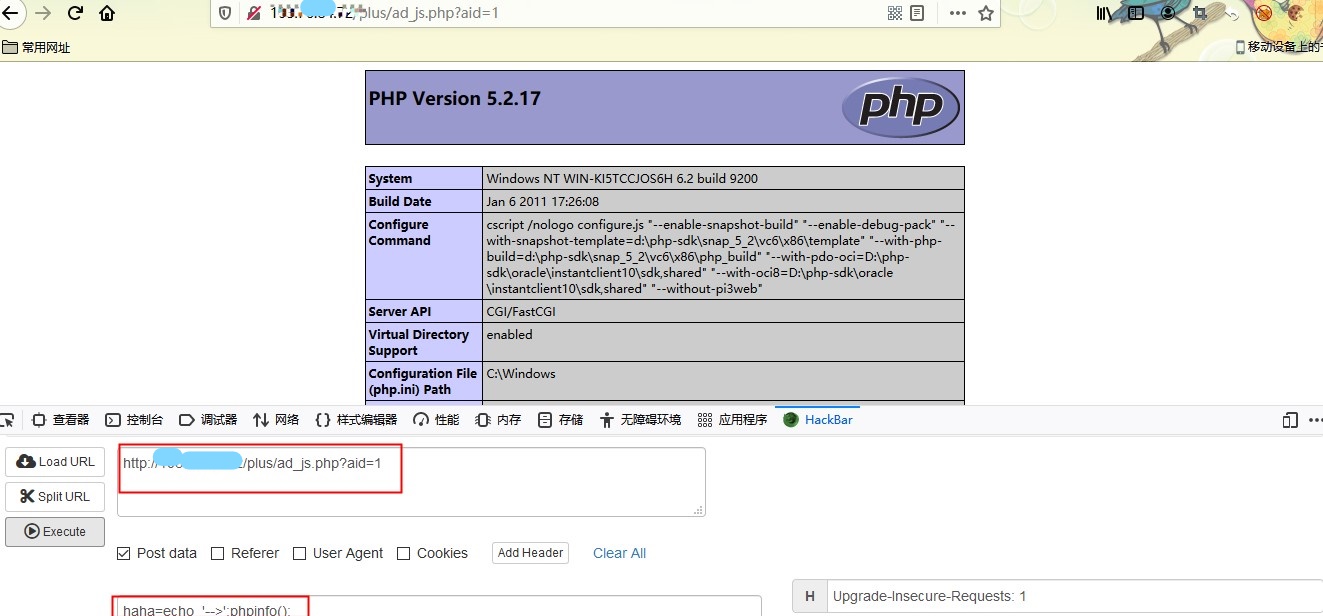This screenshot has height=616, width=1323.
Task: Open the Firefox account icon
Action: pos(1167,13)
